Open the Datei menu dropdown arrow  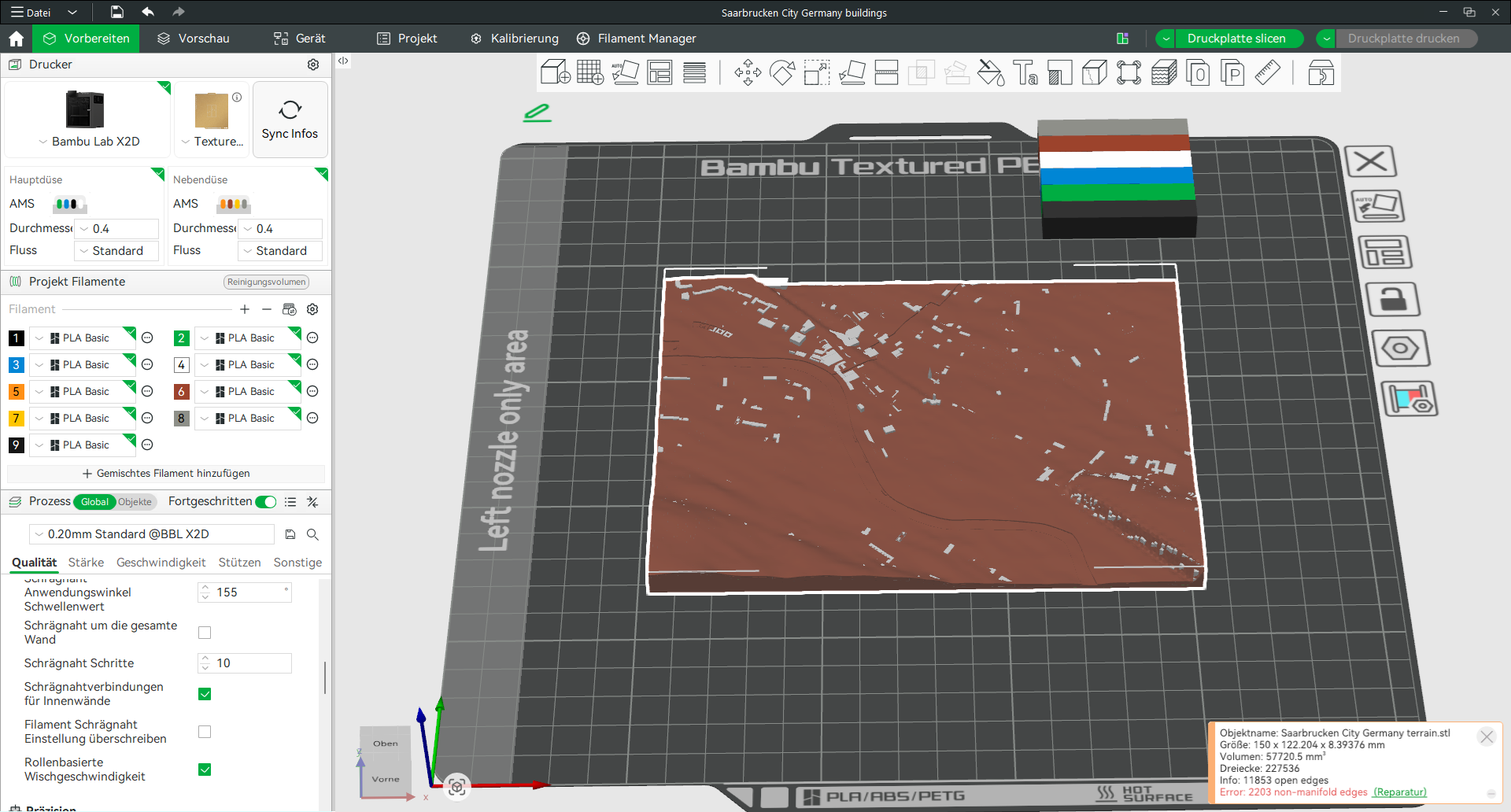click(x=72, y=12)
